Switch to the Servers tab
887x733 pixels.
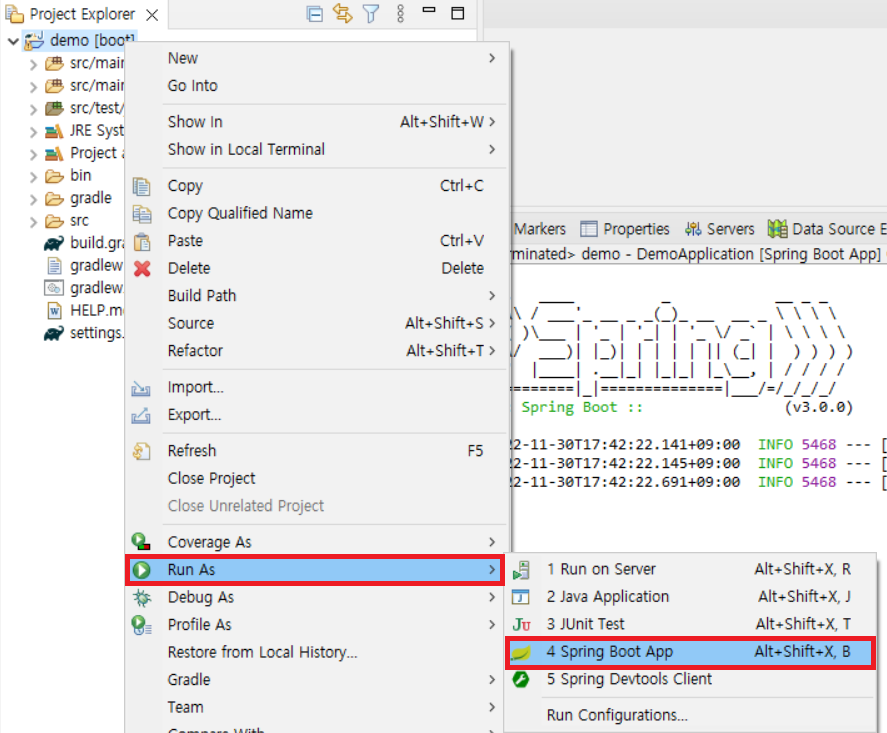click(x=720, y=229)
